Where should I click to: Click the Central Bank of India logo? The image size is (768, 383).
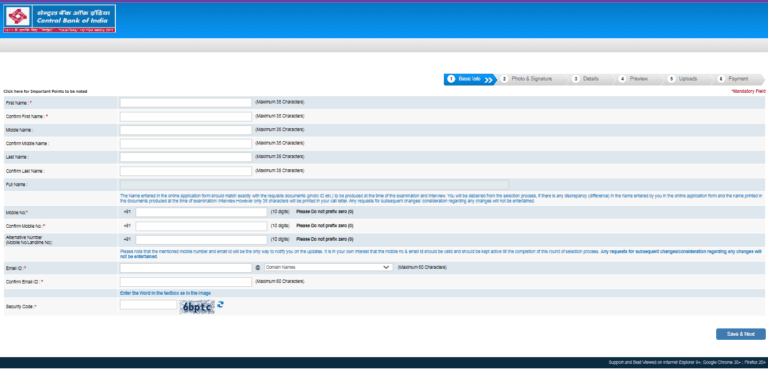coord(60,19)
